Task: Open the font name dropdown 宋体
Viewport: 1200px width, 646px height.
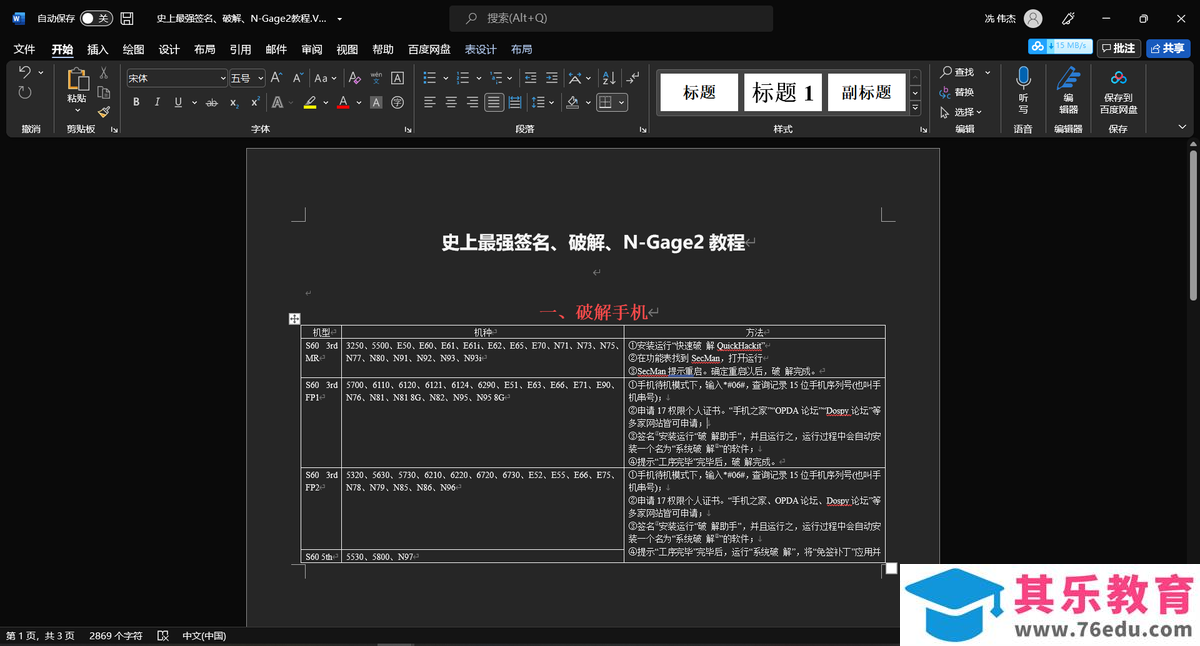Action: [x=222, y=78]
